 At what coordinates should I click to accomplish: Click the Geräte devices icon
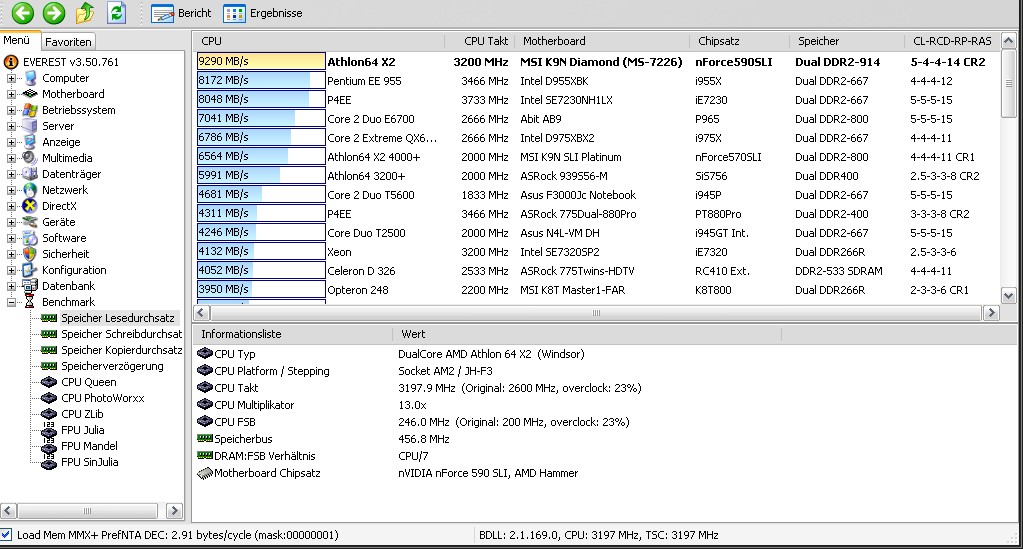(x=30, y=222)
